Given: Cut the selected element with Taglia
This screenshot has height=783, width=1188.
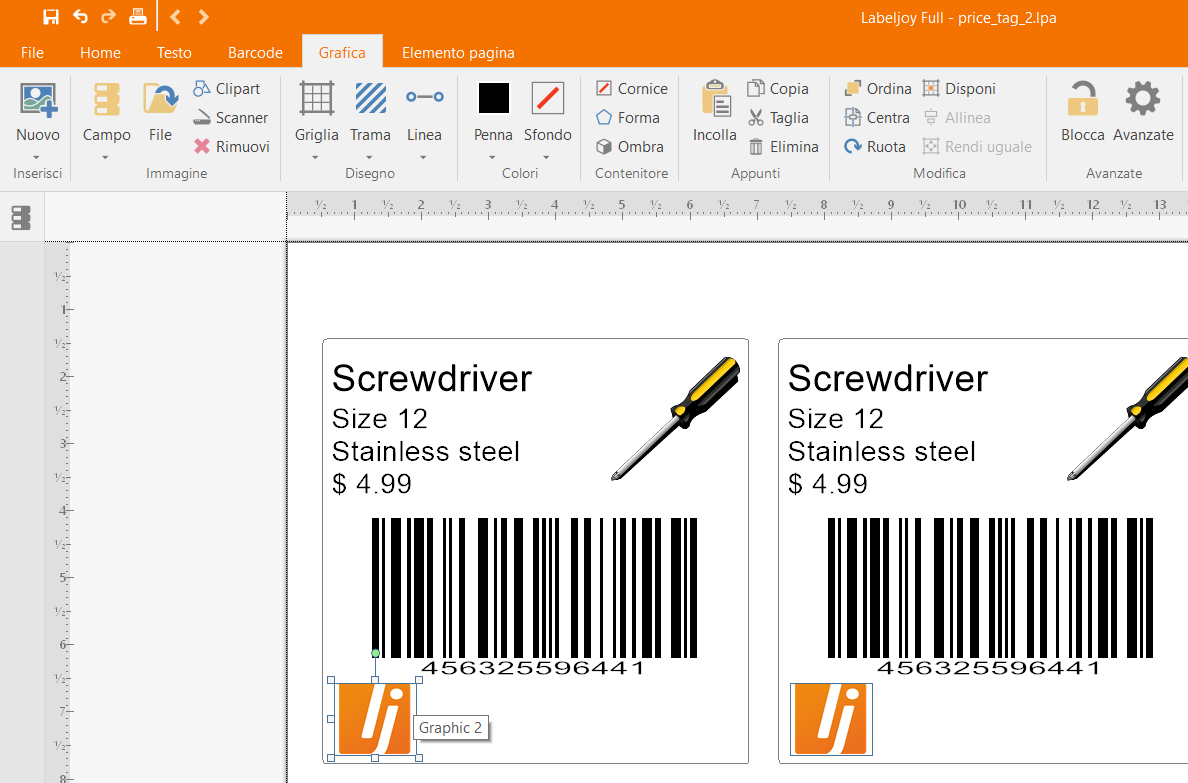Looking at the screenshot, I should click(778, 117).
